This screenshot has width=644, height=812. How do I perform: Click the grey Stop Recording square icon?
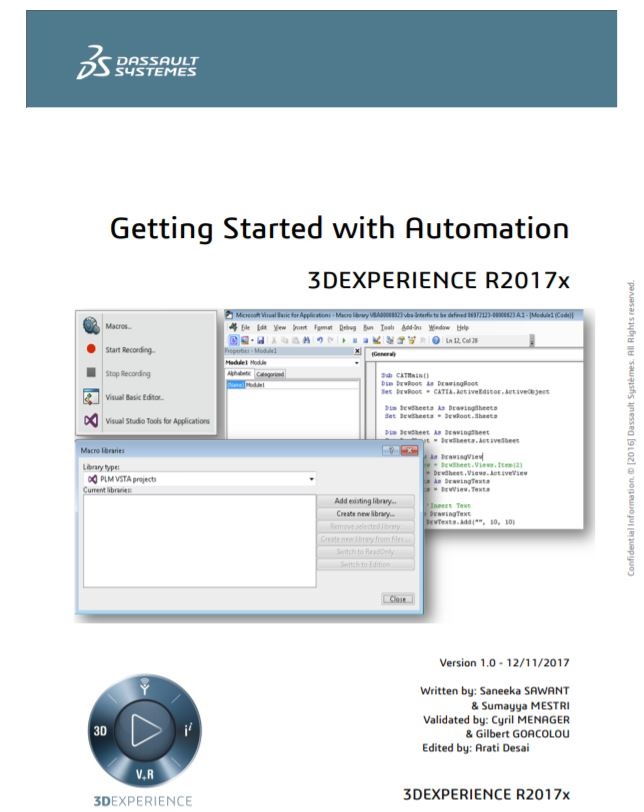91,372
